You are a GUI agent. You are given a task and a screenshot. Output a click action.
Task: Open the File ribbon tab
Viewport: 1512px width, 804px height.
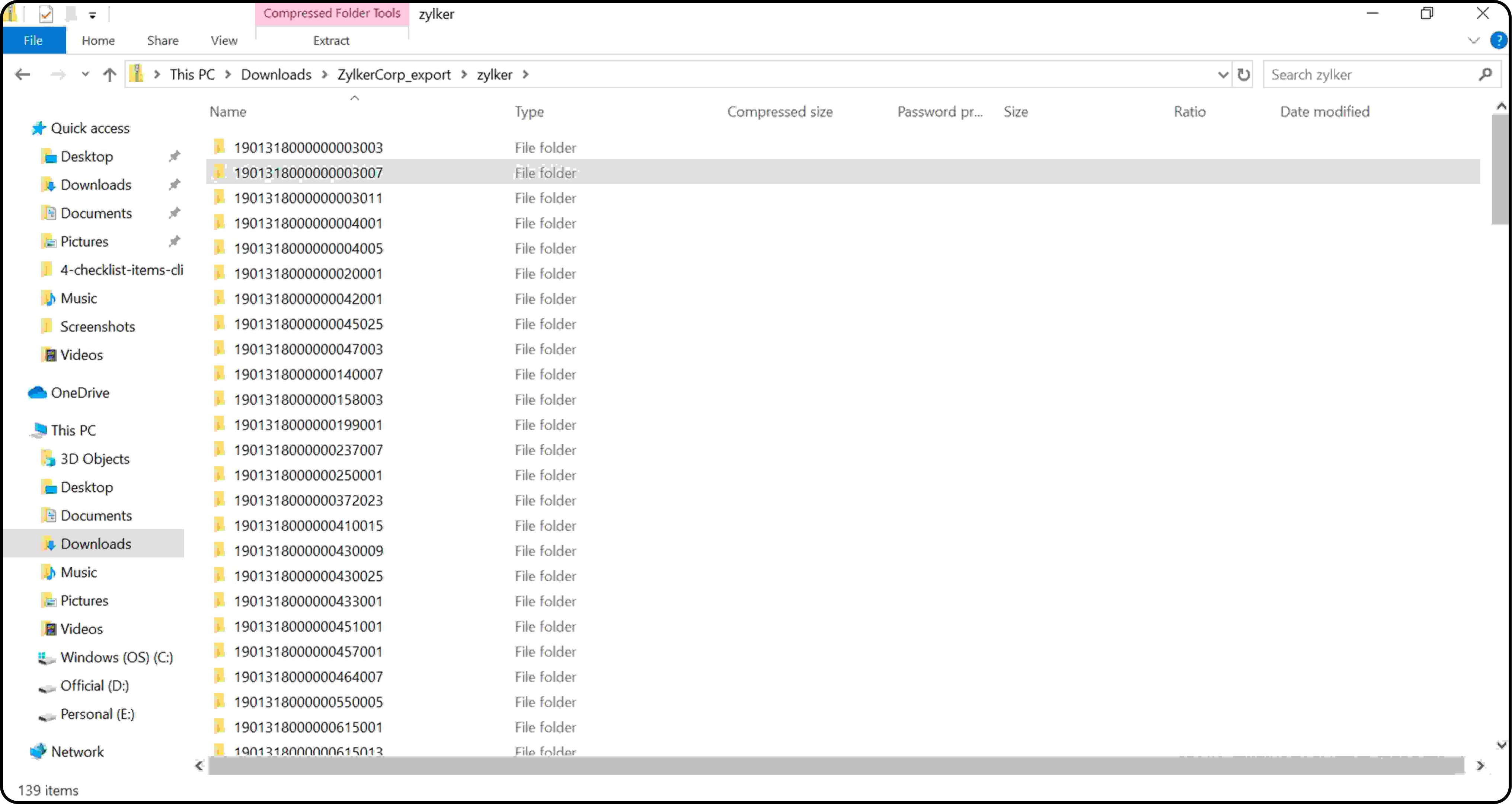click(x=33, y=41)
